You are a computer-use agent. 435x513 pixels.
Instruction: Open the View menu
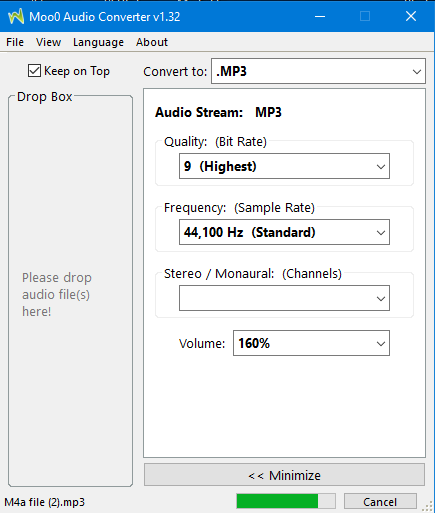[x=49, y=42]
